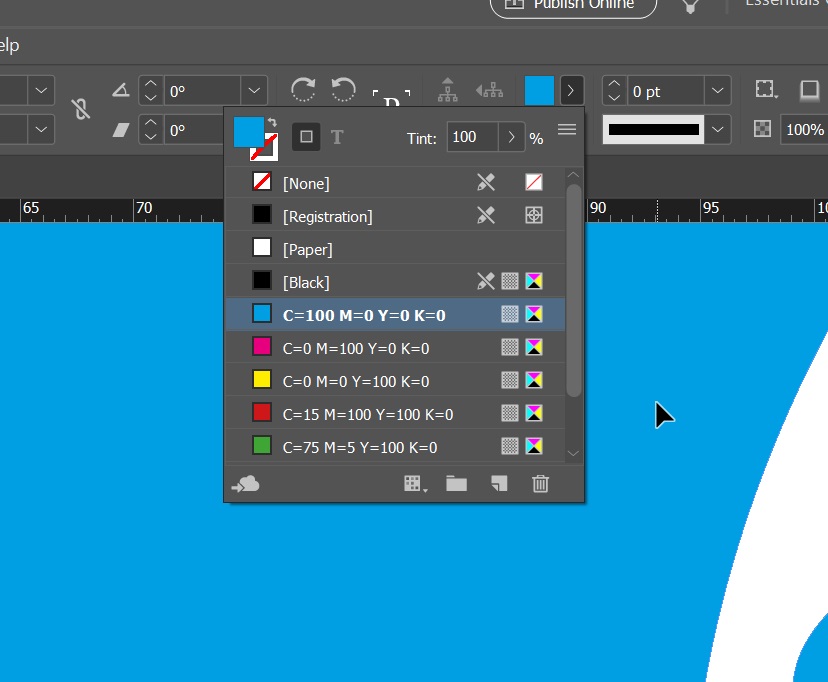This screenshot has width=828, height=682.
Task: Create a new color group folder
Action: click(457, 484)
